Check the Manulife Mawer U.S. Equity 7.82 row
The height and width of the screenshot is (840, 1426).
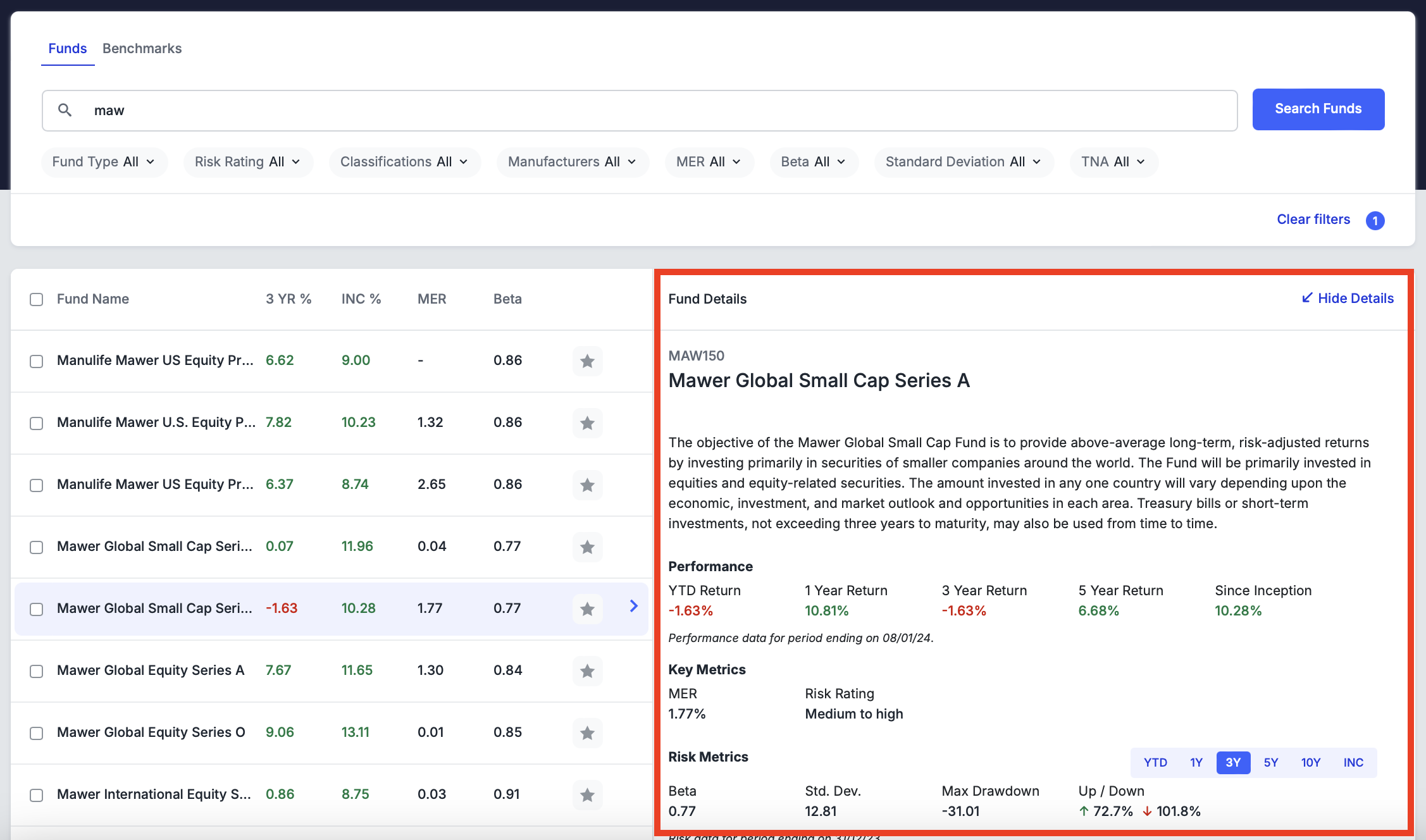click(x=37, y=423)
